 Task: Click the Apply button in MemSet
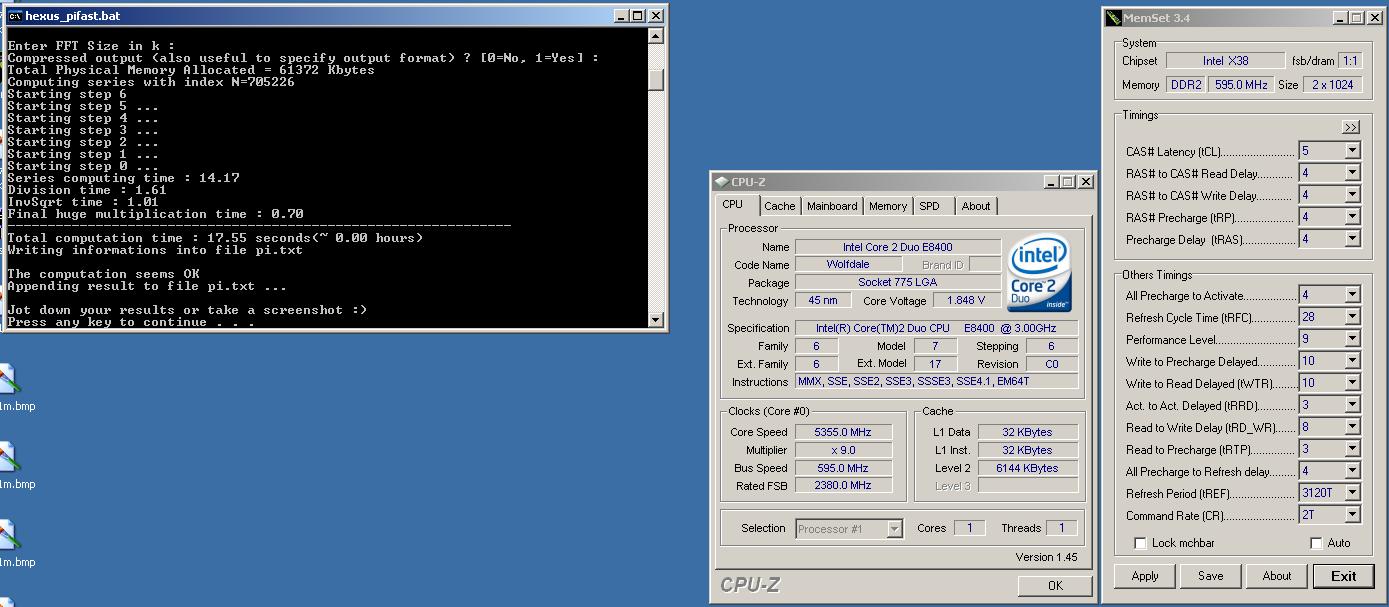1145,576
